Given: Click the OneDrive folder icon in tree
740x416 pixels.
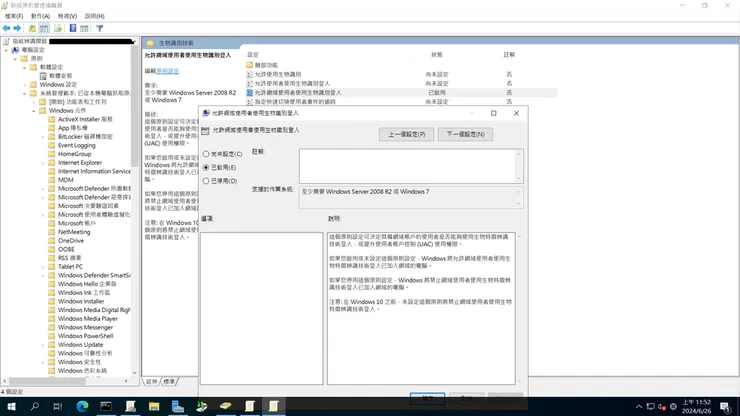Looking at the screenshot, I should pos(52,241).
